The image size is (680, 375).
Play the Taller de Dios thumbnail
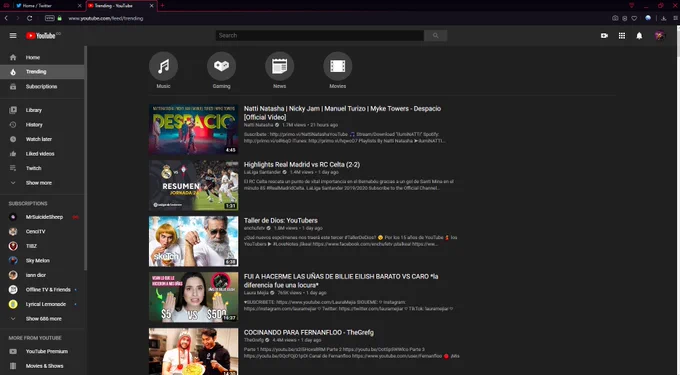193,241
